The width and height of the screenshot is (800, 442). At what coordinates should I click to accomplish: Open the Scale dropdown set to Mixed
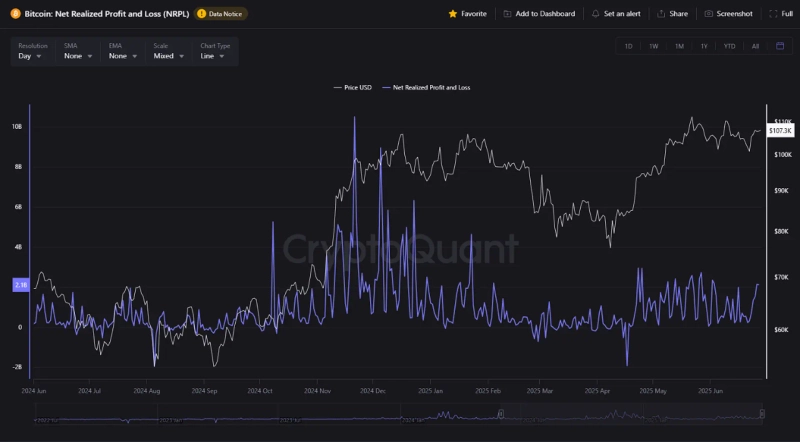click(x=169, y=56)
